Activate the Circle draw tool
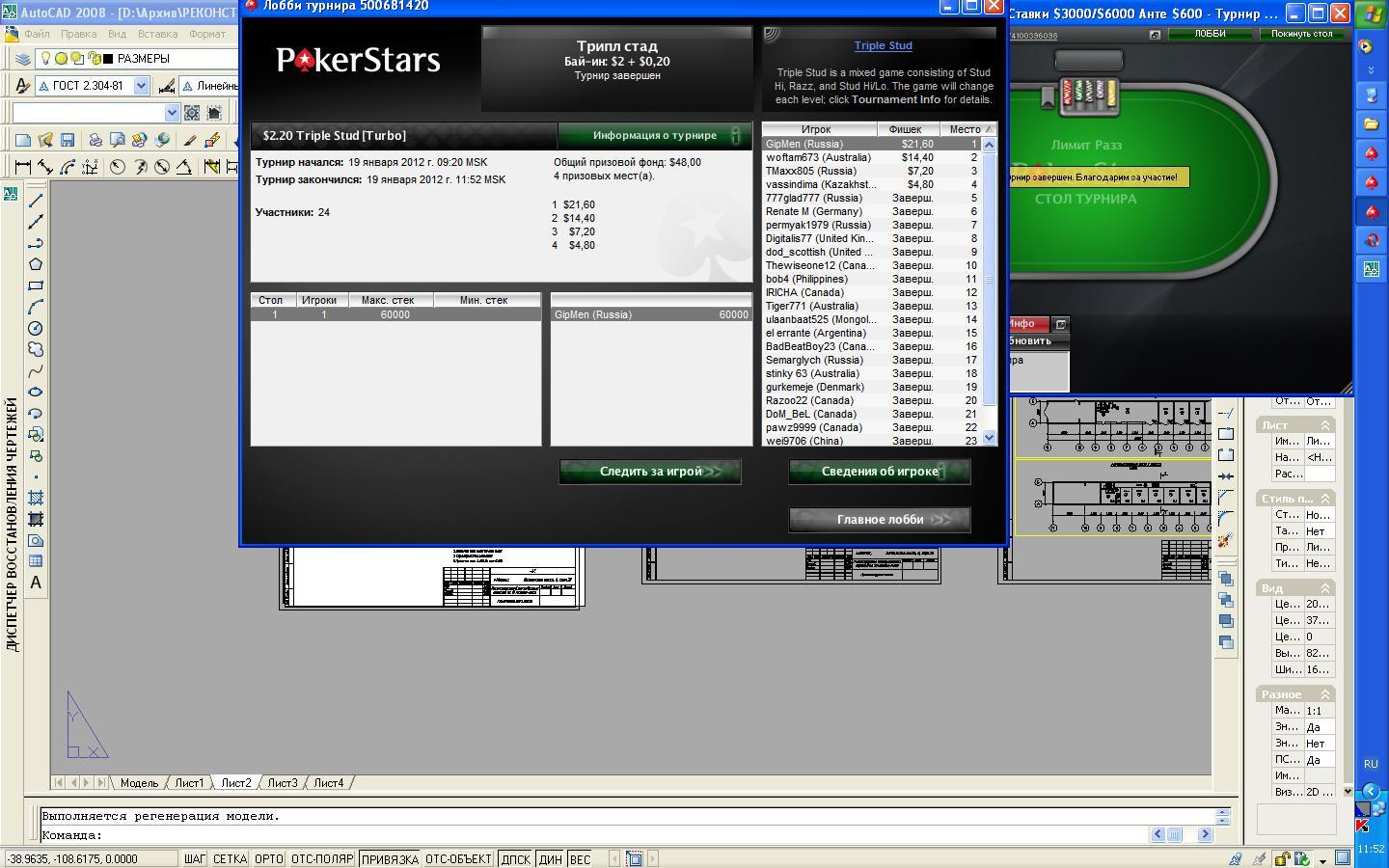1389x868 pixels. point(36,328)
